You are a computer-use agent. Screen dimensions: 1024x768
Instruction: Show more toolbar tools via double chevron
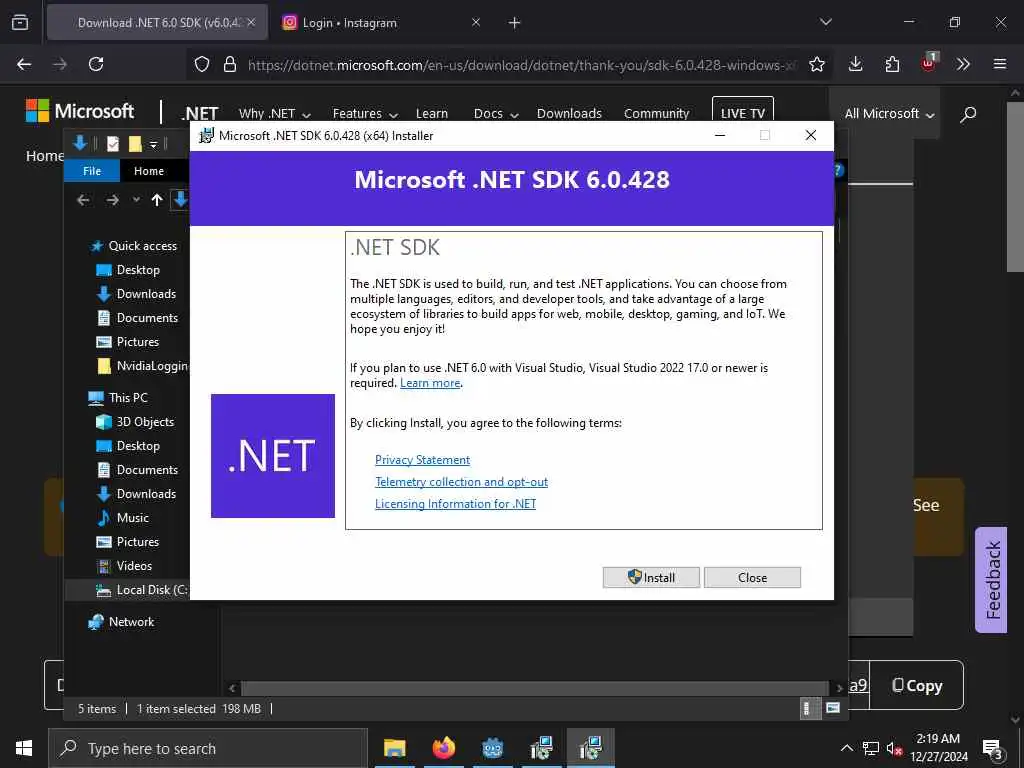[x=963, y=64]
